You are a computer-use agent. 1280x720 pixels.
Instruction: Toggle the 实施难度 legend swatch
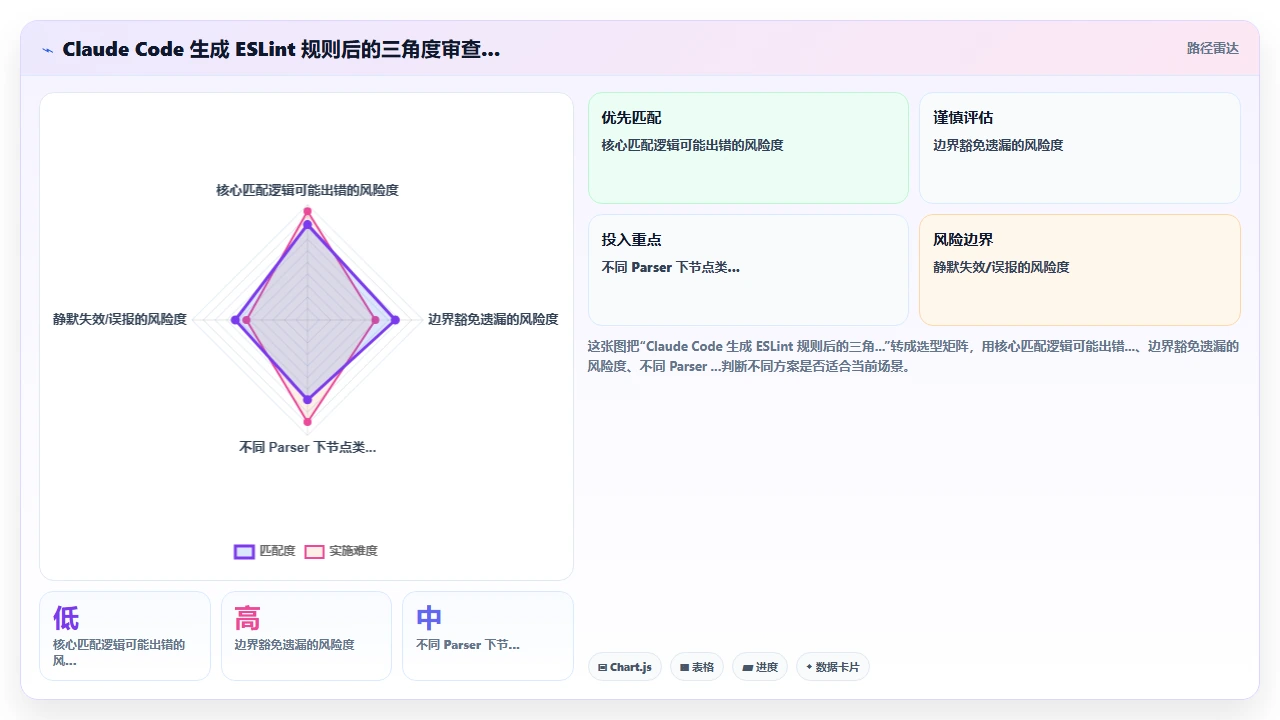click(315, 551)
